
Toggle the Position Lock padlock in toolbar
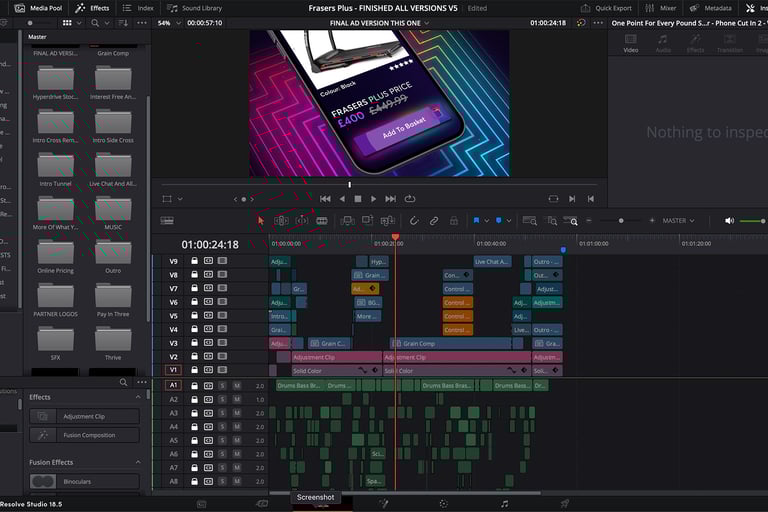[x=454, y=221]
